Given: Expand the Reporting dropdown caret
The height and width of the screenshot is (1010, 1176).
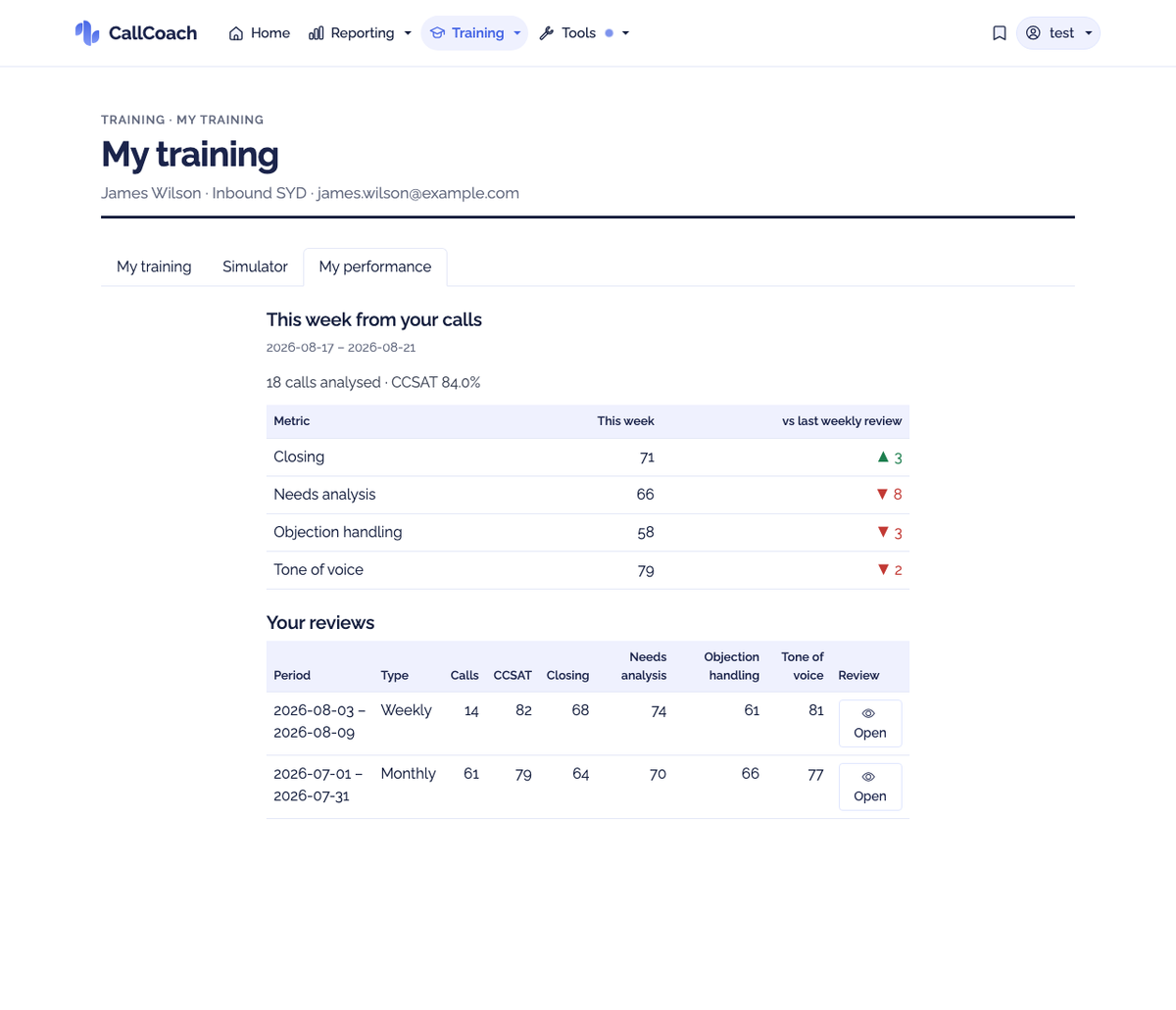Looking at the screenshot, I should tap(408, 33).
